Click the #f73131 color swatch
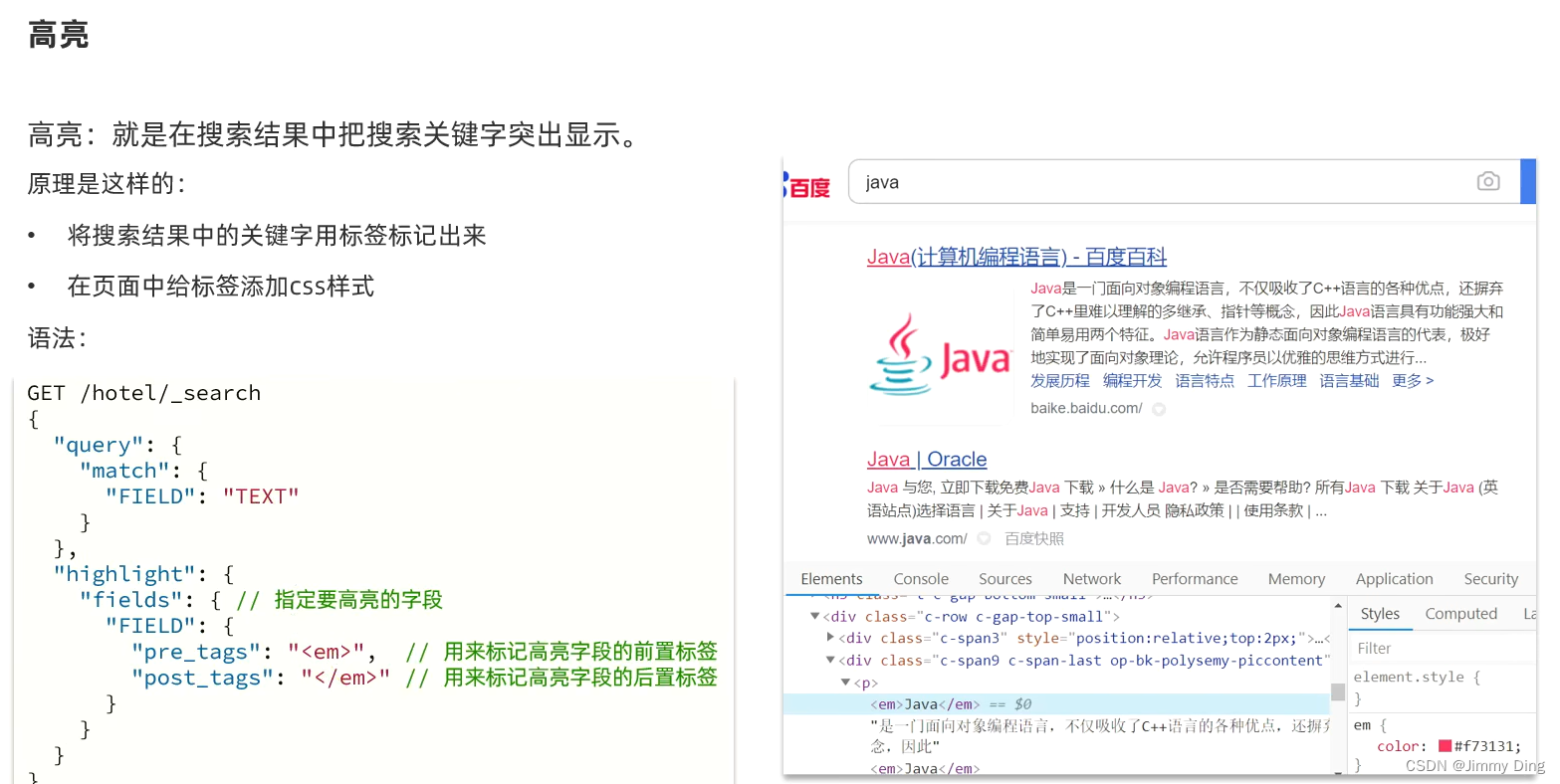Image resolution: width=1560 pixels, height=784 pixels. pyautogui.click(x=1445, y=746)
